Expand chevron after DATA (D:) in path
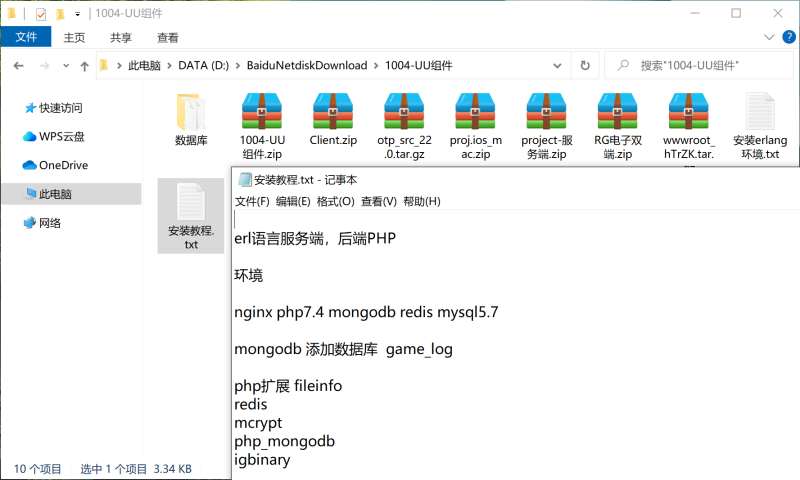 click(238, 66)
